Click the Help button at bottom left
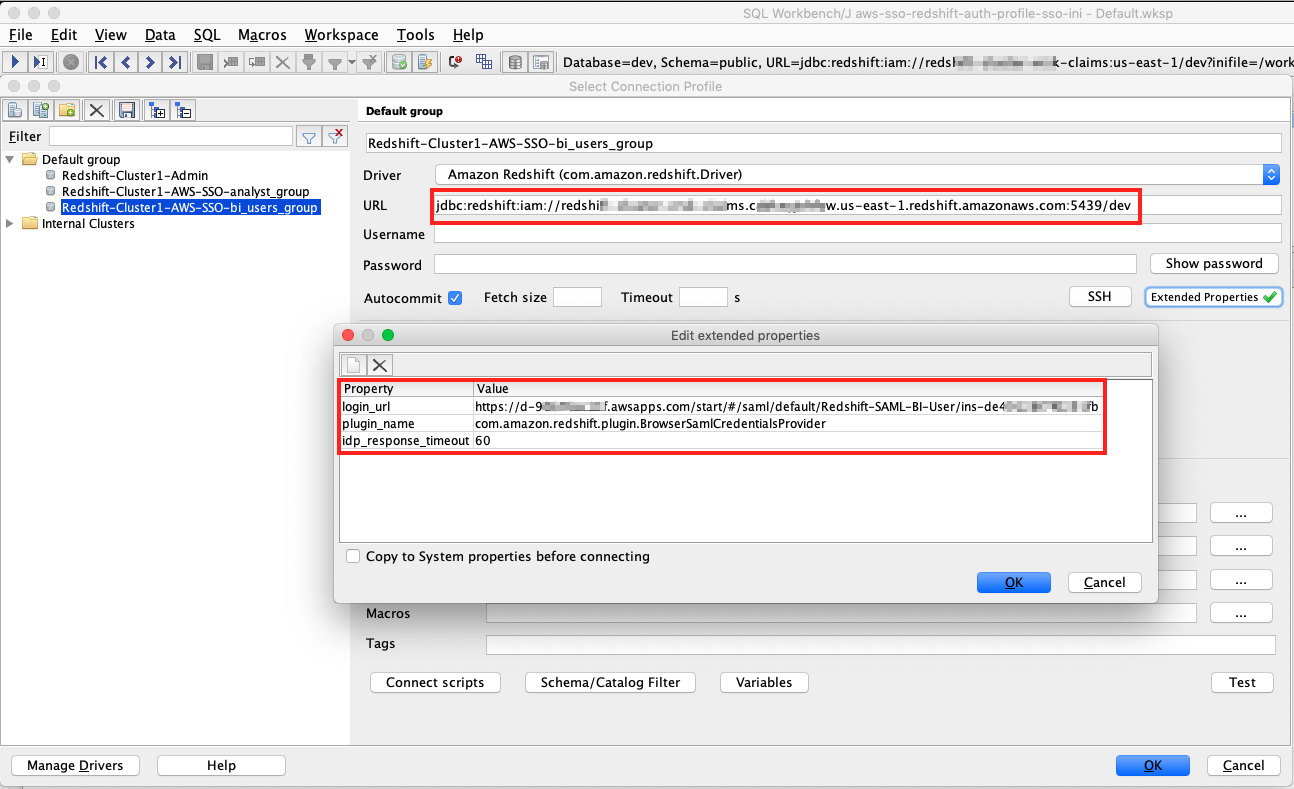This screenshot has height=789, width=1294. coord(222,766)
